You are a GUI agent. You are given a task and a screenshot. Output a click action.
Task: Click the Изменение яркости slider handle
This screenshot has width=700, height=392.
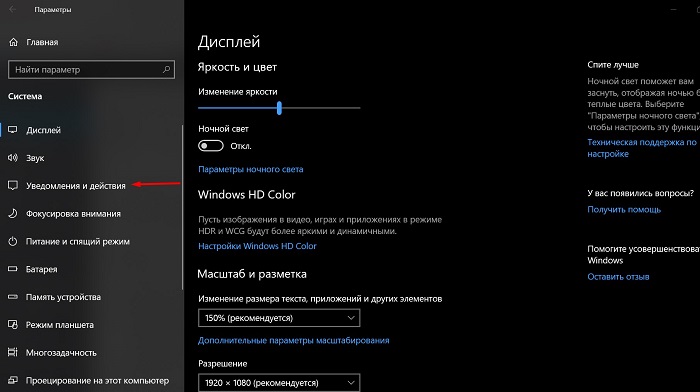click(279, 108)
